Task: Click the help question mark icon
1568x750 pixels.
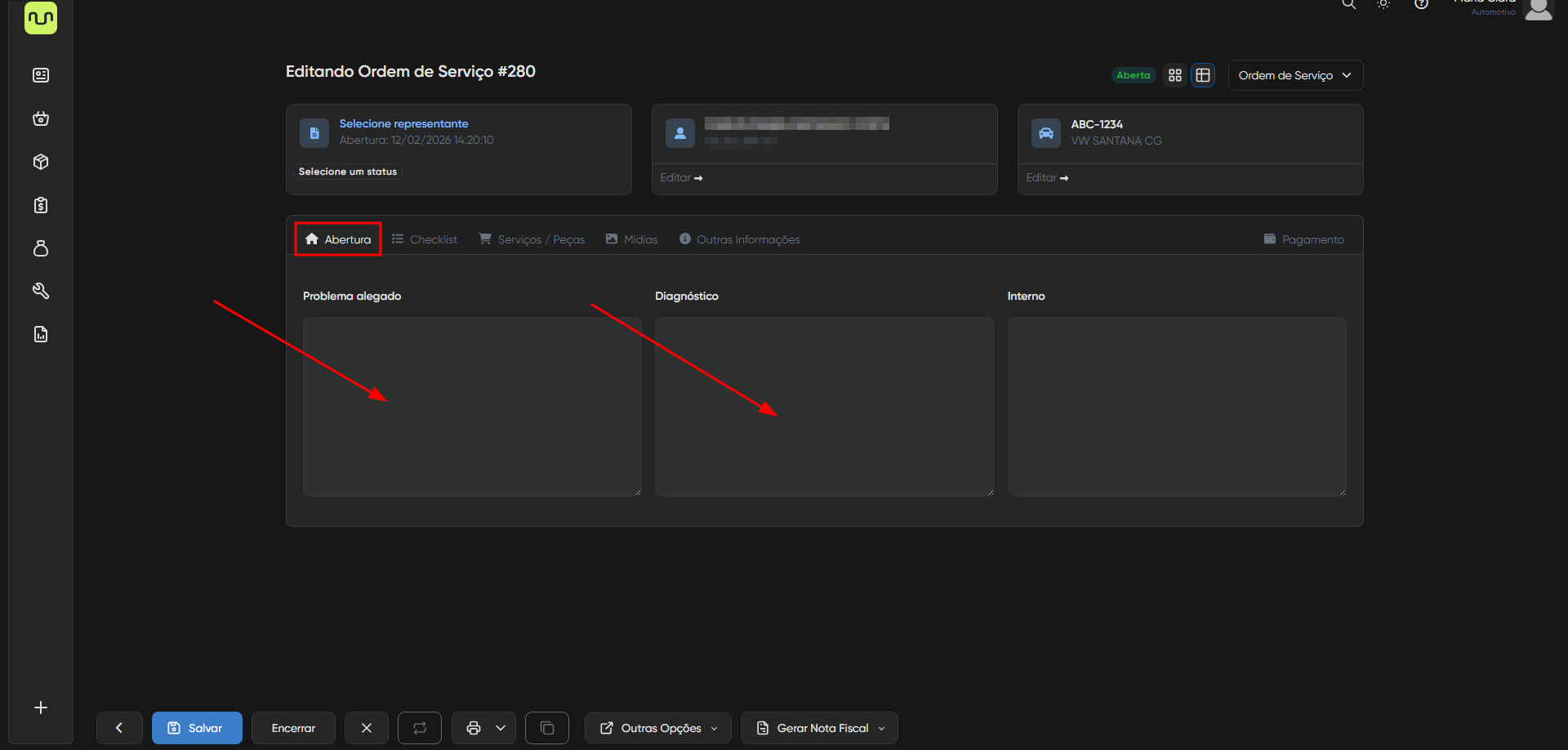Action: pos(1421,5)
